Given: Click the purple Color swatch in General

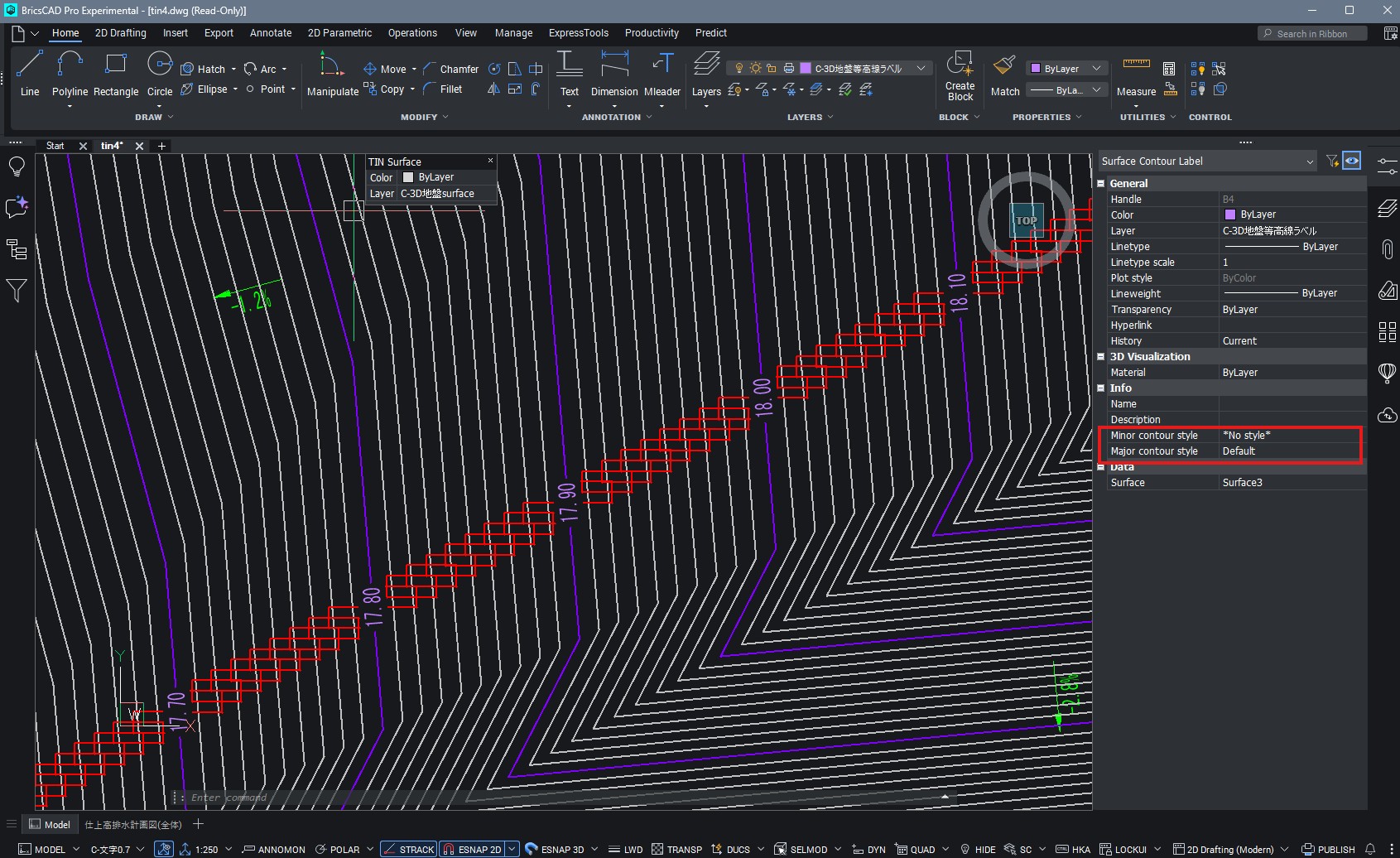Looking at the screenshot, I should pyautogui.click(x=1230, y=214).
